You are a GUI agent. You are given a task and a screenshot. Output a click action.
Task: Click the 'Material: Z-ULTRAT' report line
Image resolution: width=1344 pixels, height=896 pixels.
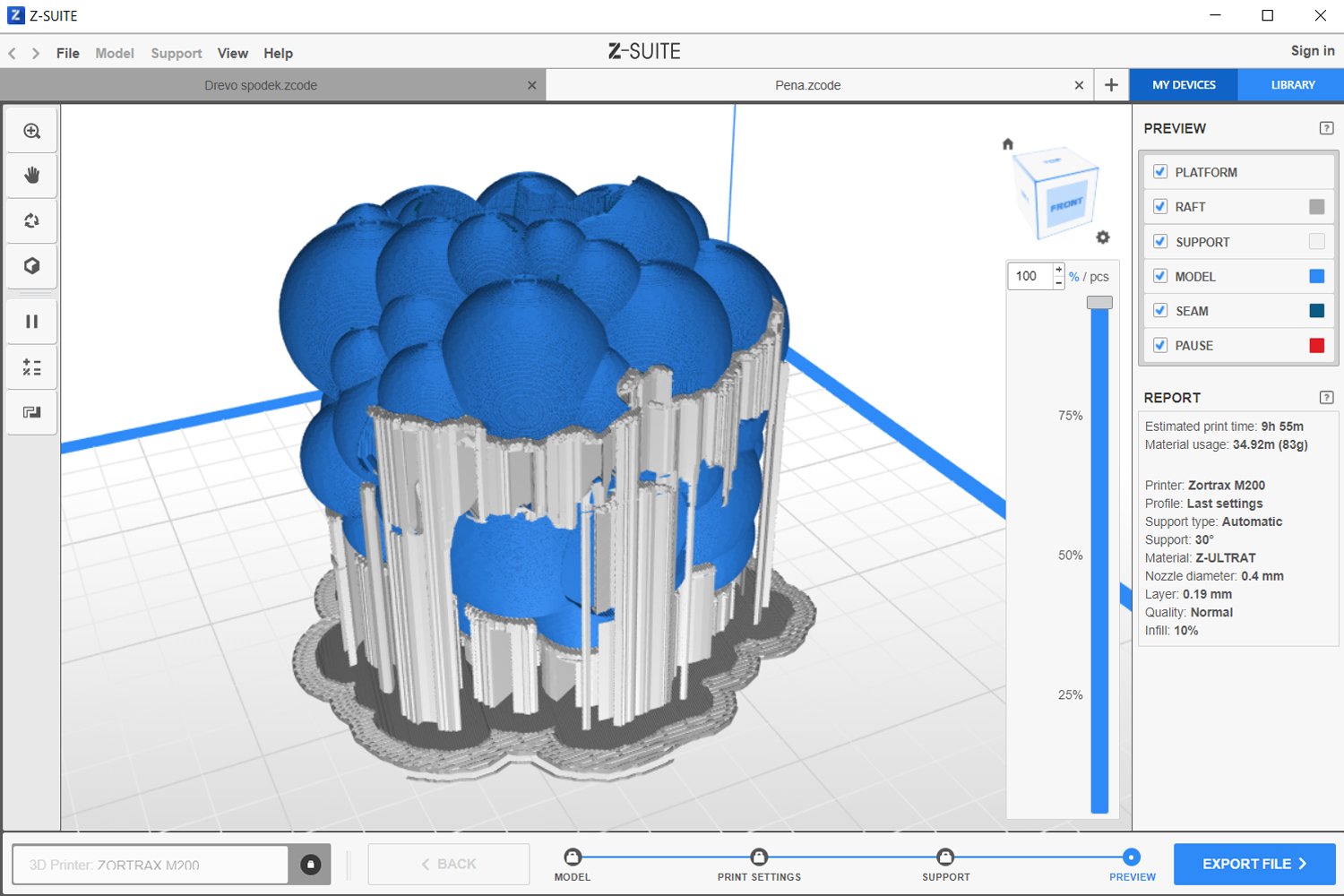pyautogui.click(x=1200, y=557)
